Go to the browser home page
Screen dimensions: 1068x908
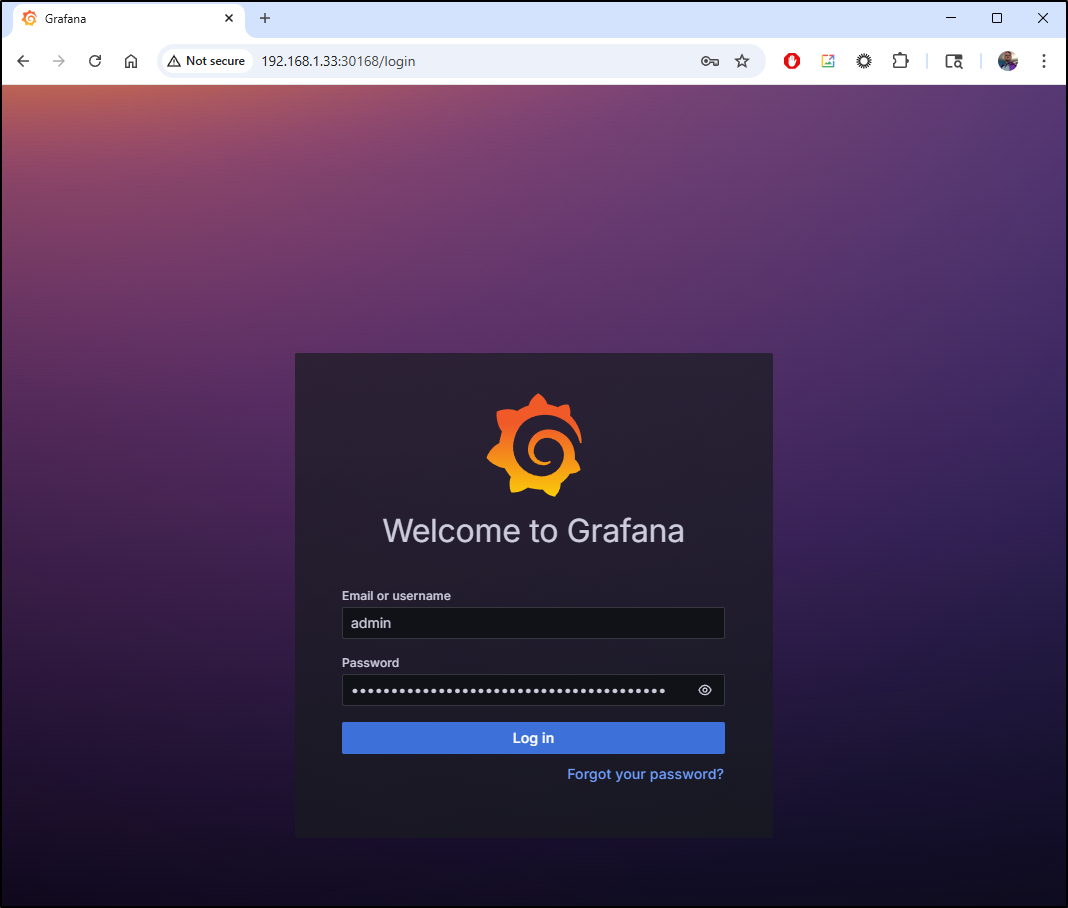click(x=131, y=61)
